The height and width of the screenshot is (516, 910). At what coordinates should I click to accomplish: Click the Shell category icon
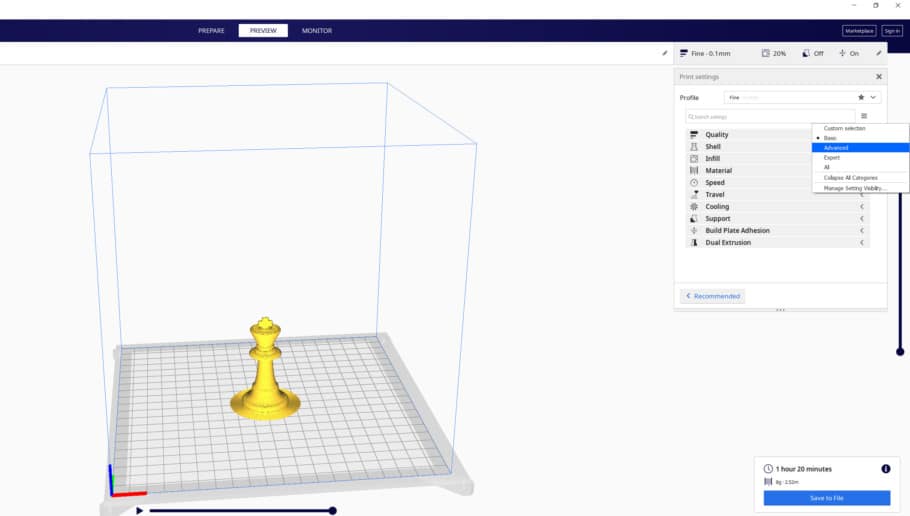pos(694,147)
